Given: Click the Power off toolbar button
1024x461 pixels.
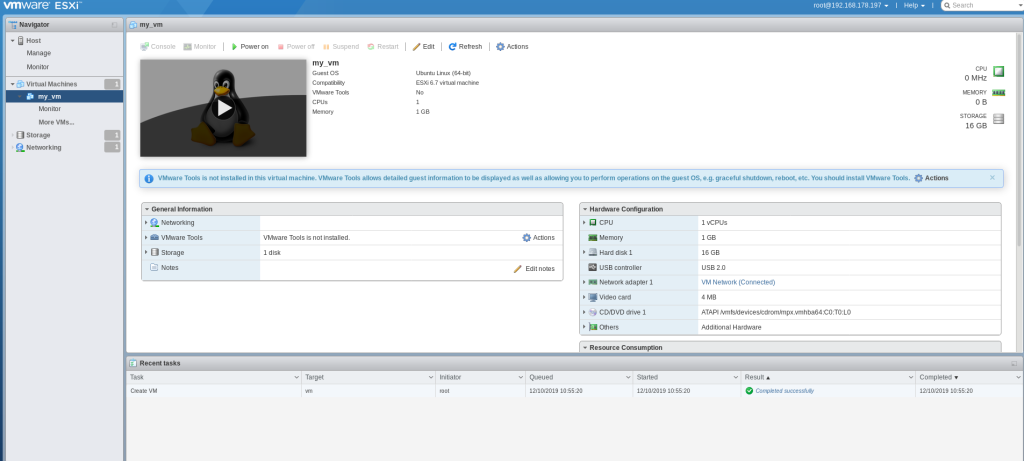Looking at the screenshot, I should click(296, 47).
